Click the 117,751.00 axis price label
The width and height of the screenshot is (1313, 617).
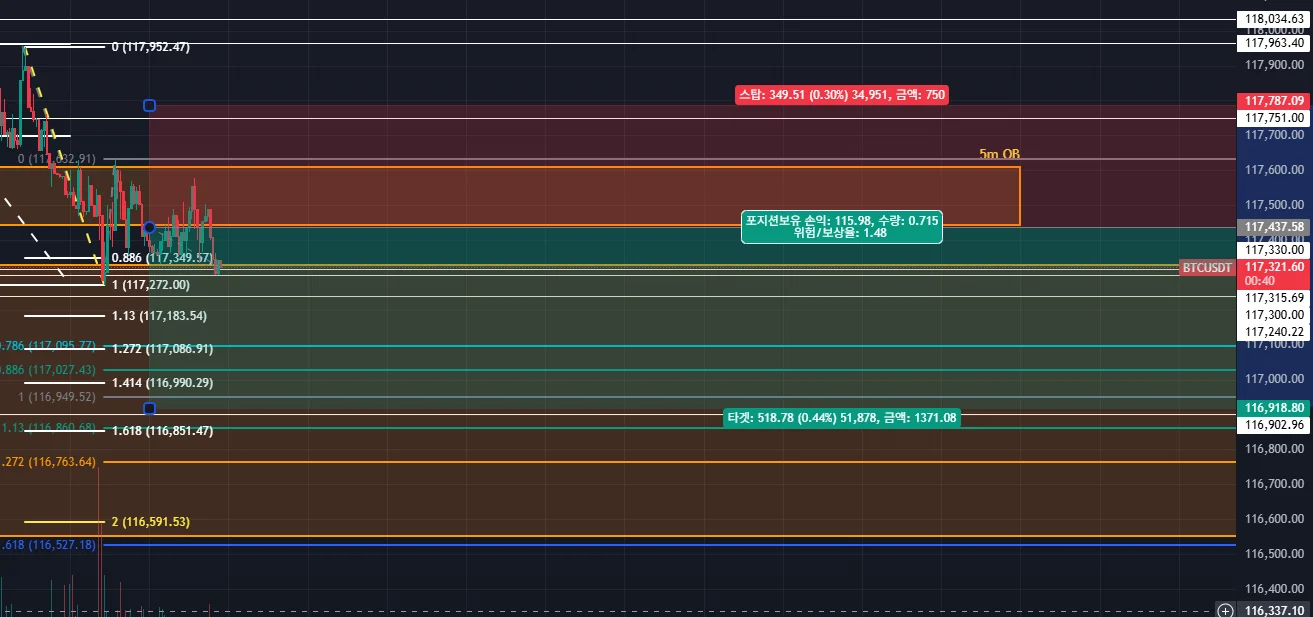coord(1275,118)
